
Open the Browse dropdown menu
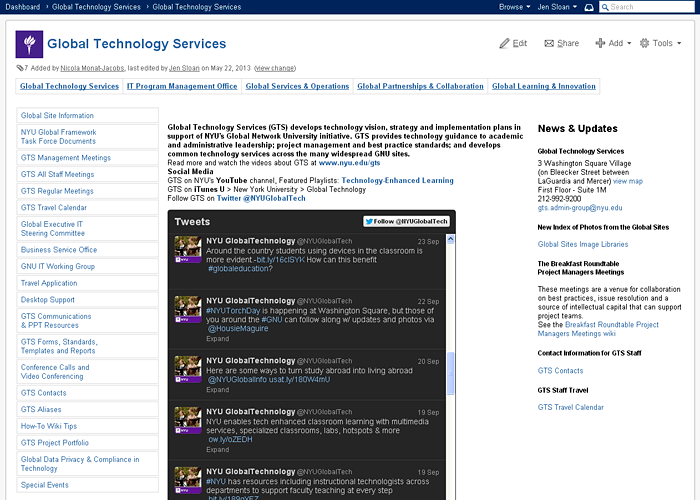515,7
